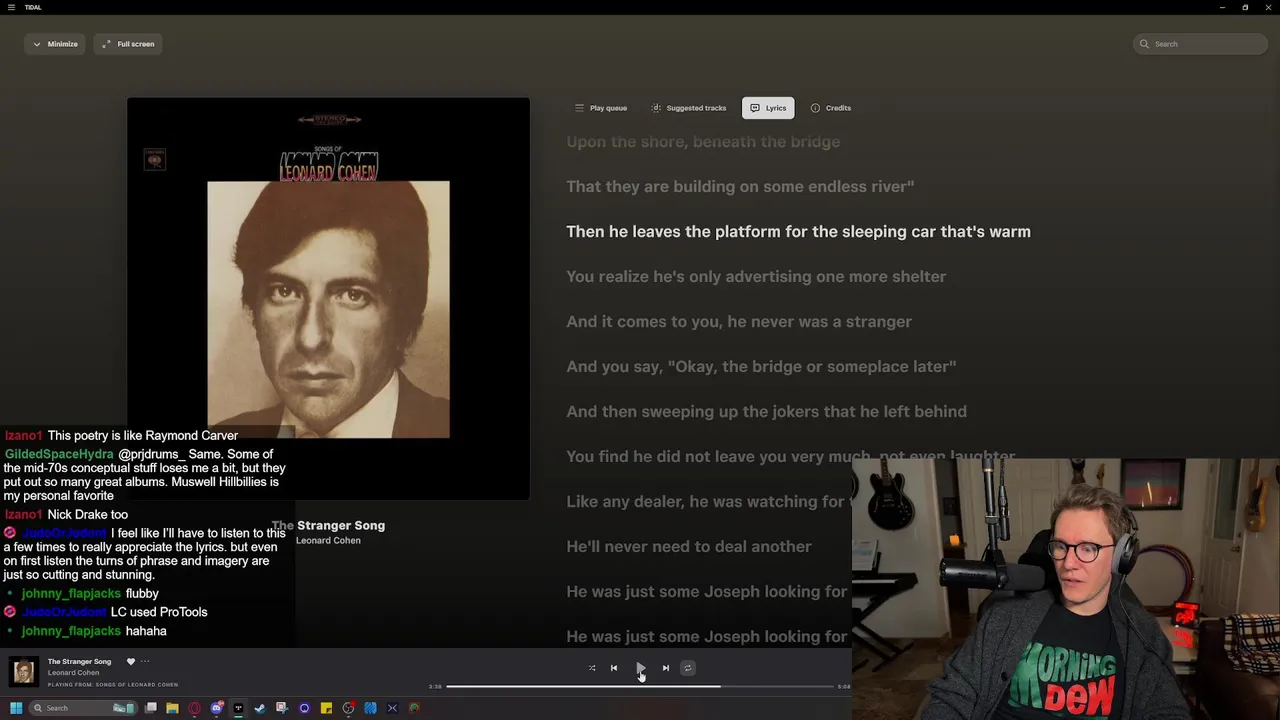Click the large Leonard Cohen album cover

[328, 298]
